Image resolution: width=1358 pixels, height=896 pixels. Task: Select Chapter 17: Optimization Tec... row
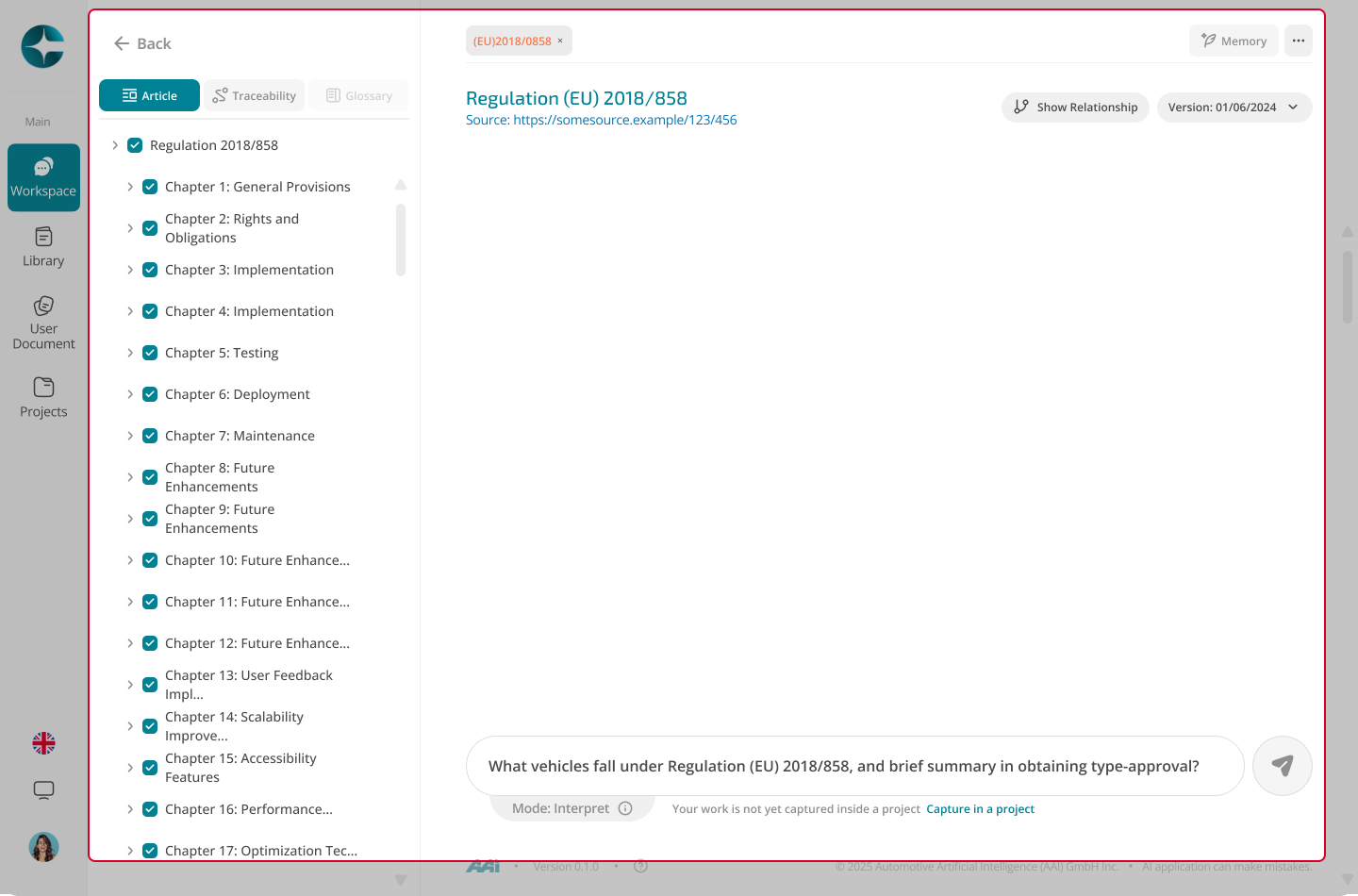(261, 851)
